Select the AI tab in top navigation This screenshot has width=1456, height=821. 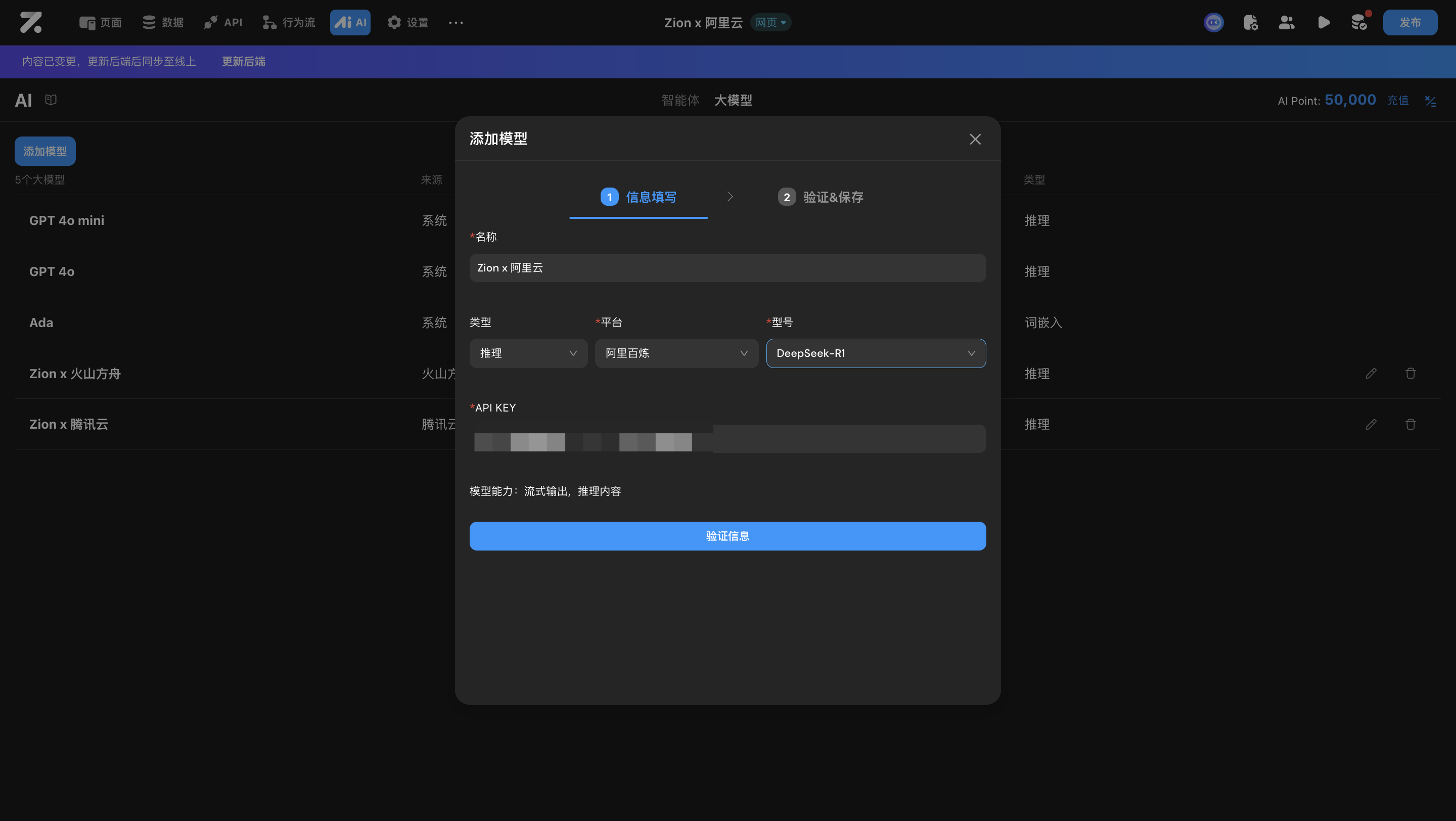(350, 23)
